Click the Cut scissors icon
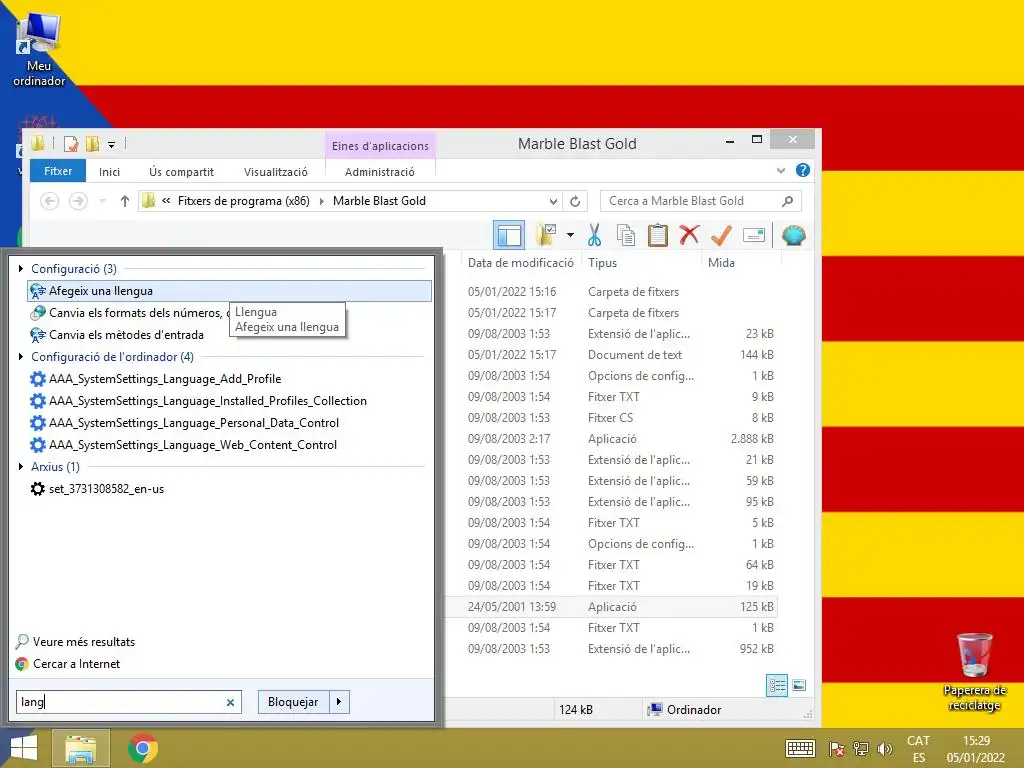This screenshot has width=1024, height=768. click(x=594, y=235)
